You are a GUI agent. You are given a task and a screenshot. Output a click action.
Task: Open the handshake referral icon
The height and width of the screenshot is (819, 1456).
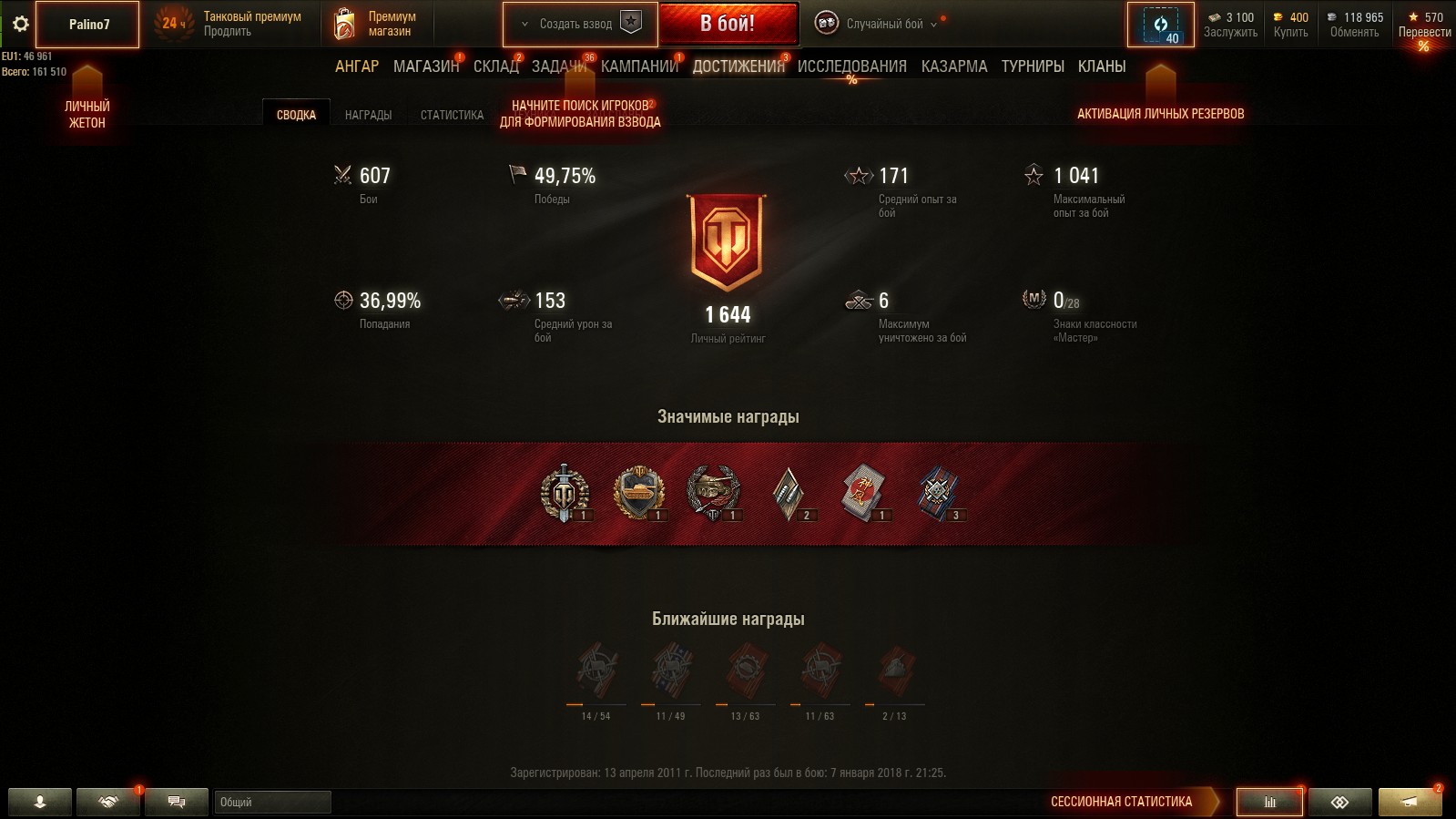[108, 802]
